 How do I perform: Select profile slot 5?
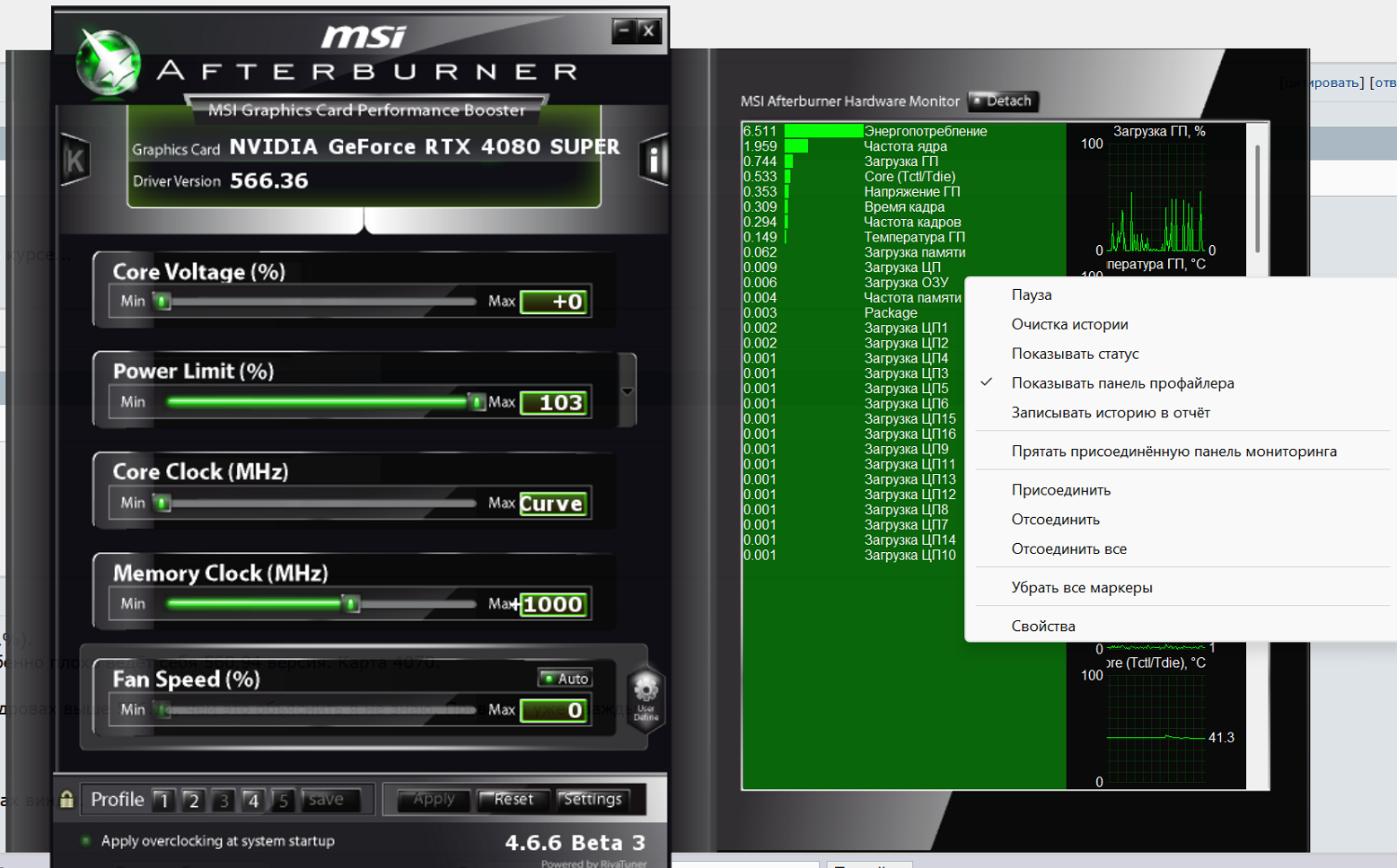(283, 800)
